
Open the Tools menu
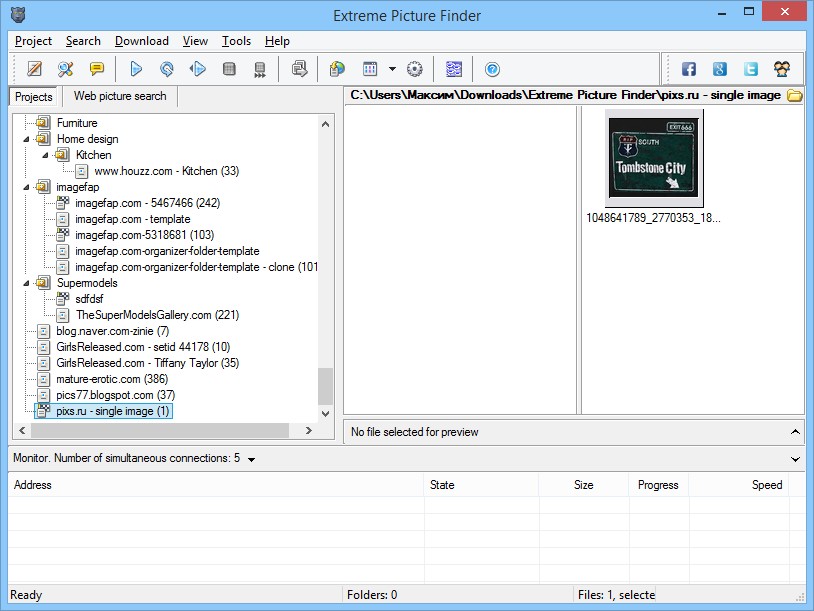click(236, 41)
